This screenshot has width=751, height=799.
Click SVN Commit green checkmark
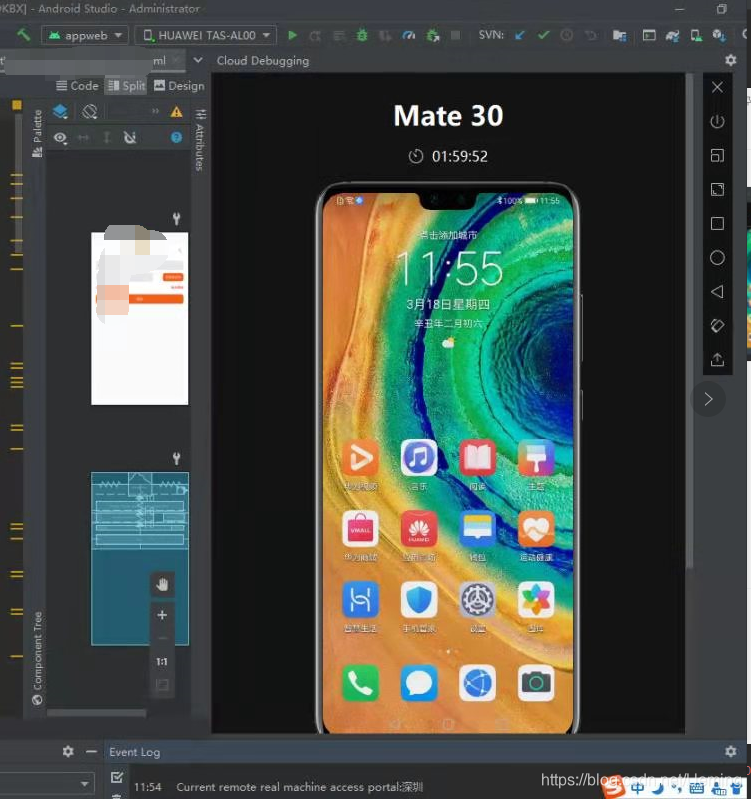[x=544, y=35]
